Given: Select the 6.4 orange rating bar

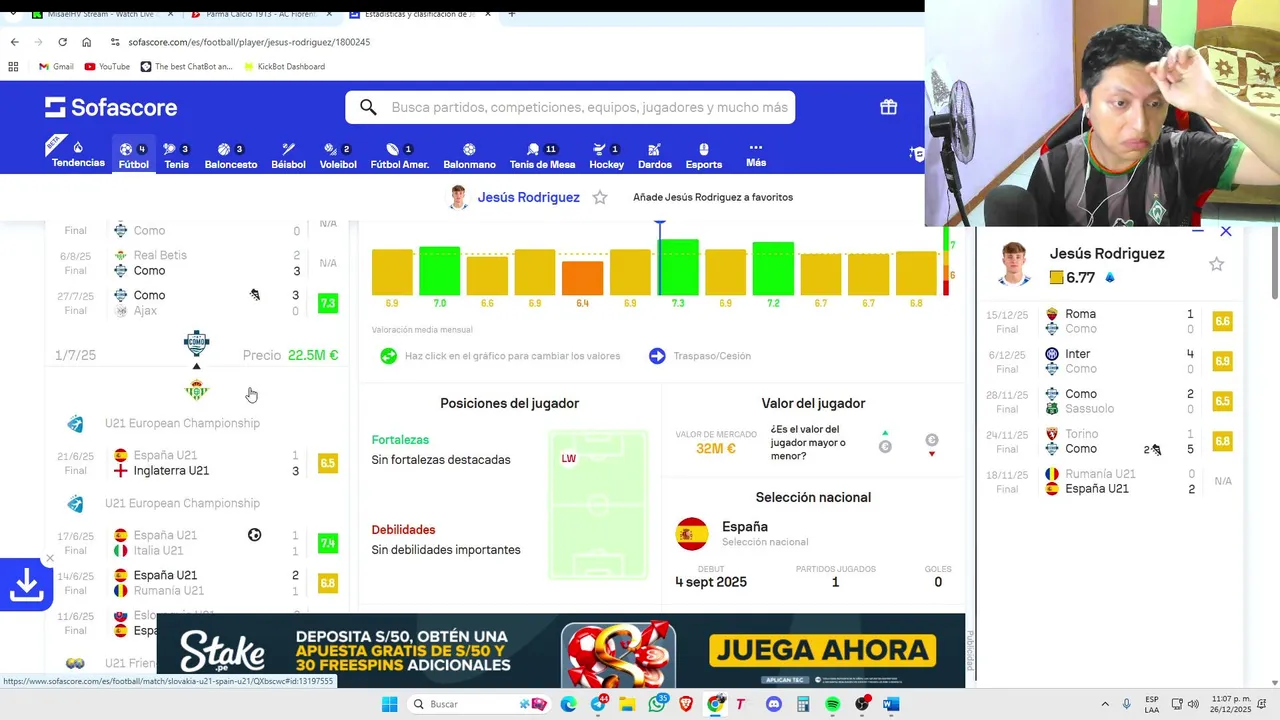Looking at the screenshot, I should point(582,278).
